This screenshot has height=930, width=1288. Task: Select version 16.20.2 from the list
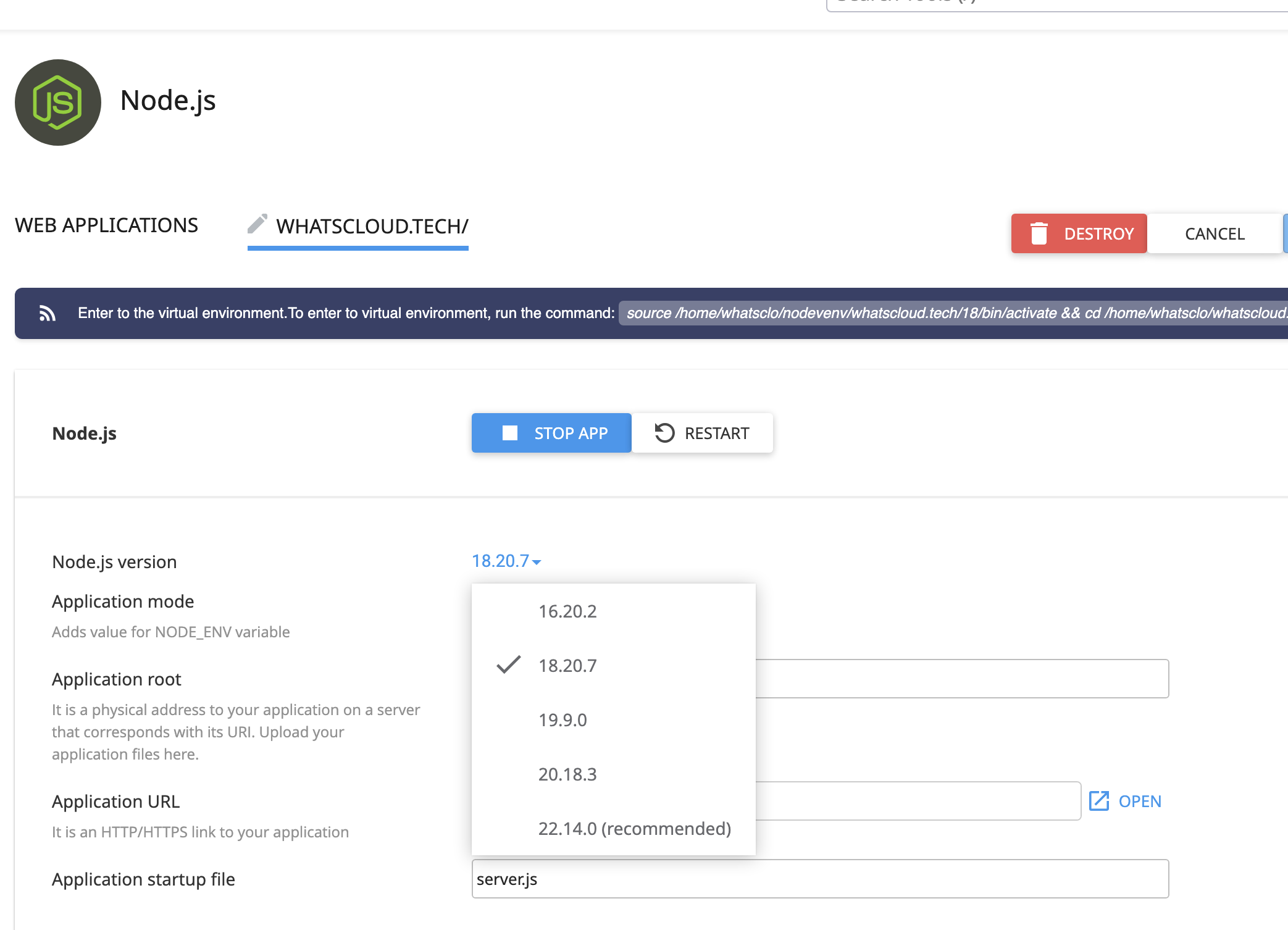567,611
